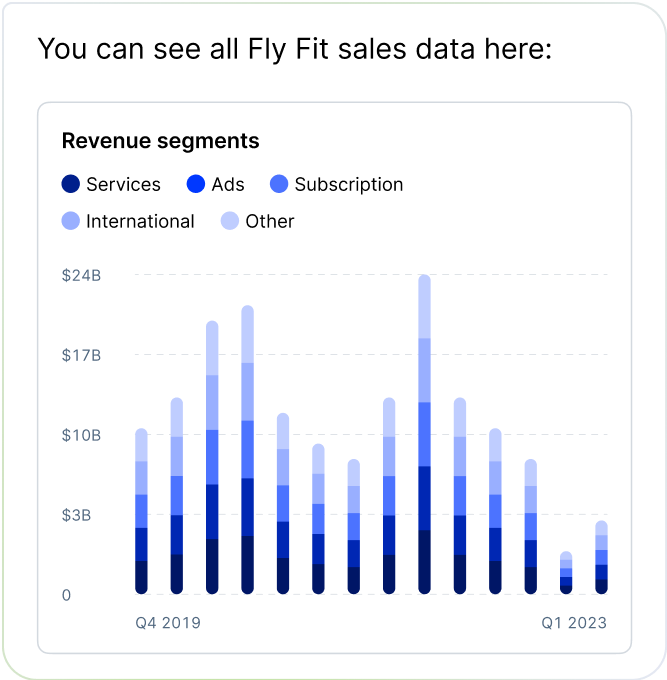The width and height of the screenshot is (667, 680).
Task: Select the Other legend label
Action: coord(270,221)
